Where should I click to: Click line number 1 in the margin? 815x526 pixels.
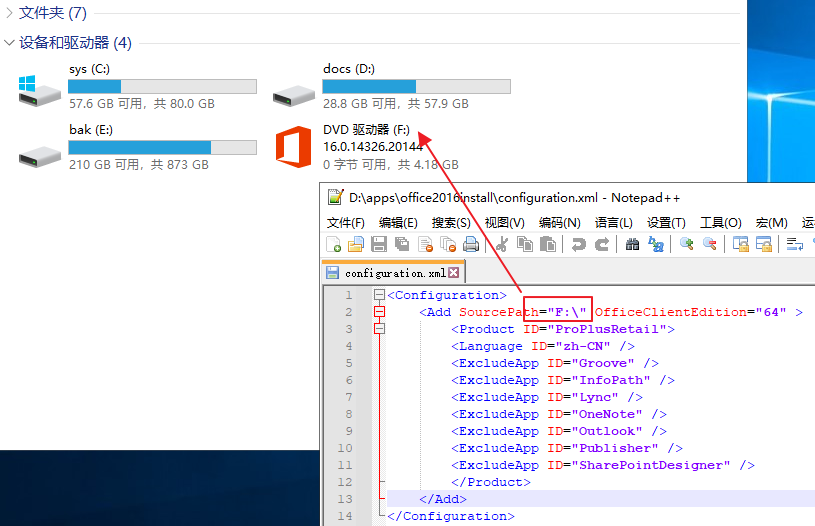(349, 295)
